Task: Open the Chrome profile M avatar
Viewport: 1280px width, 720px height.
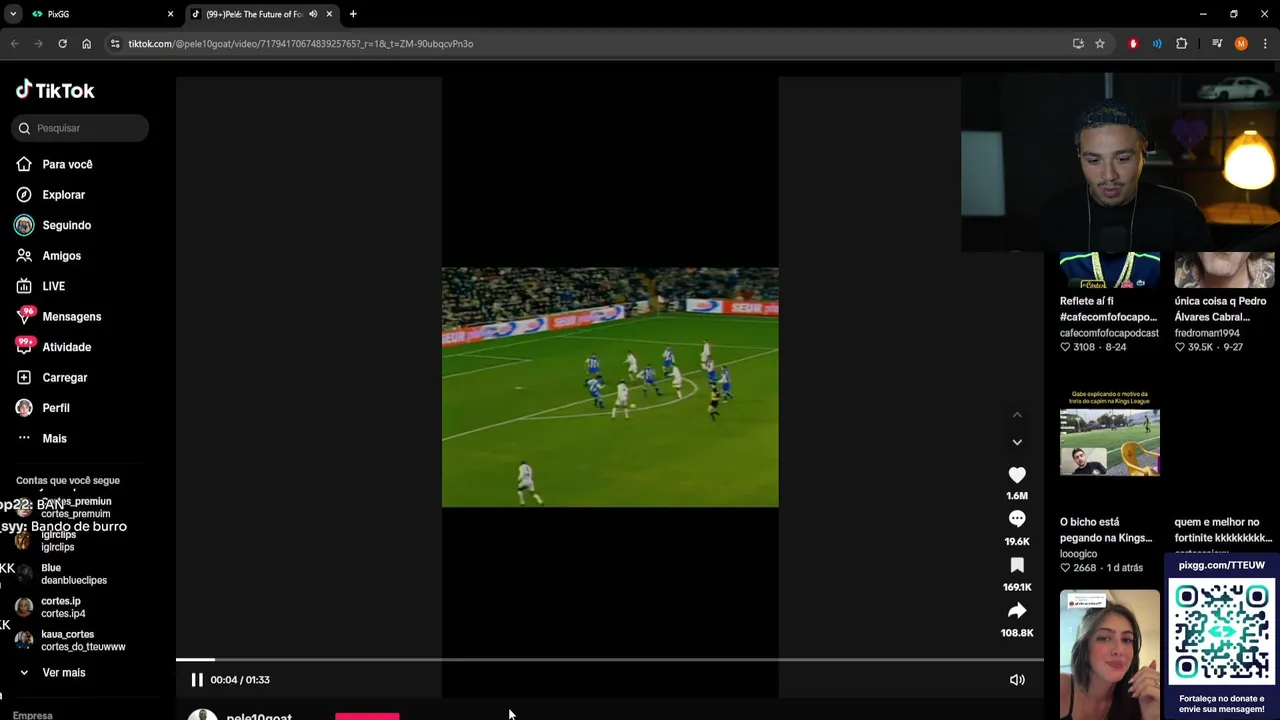Action: tap(1241, 44)
